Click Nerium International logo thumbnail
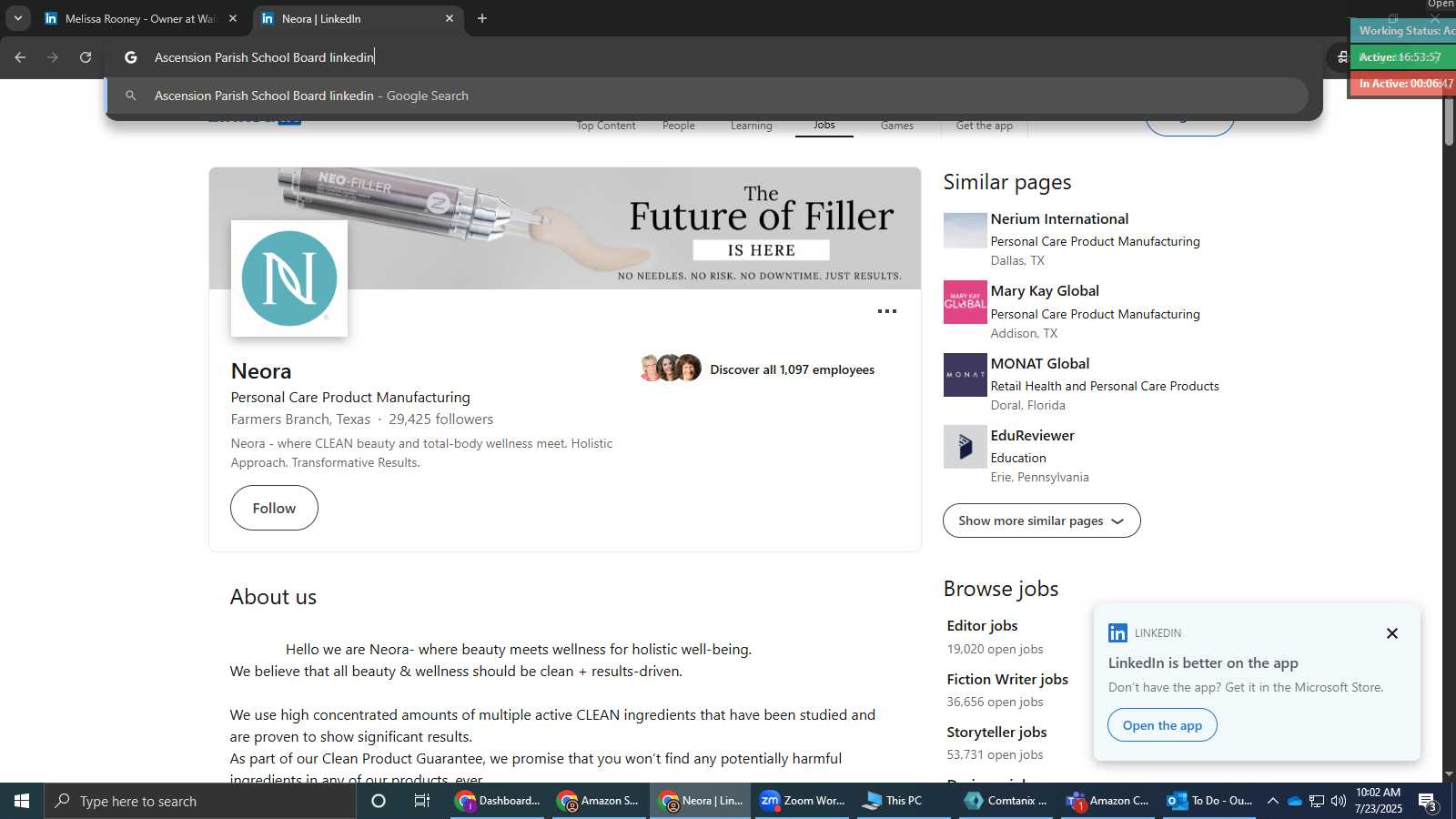Viewport: 1456px width, 819px height. (x=966, y=230)
